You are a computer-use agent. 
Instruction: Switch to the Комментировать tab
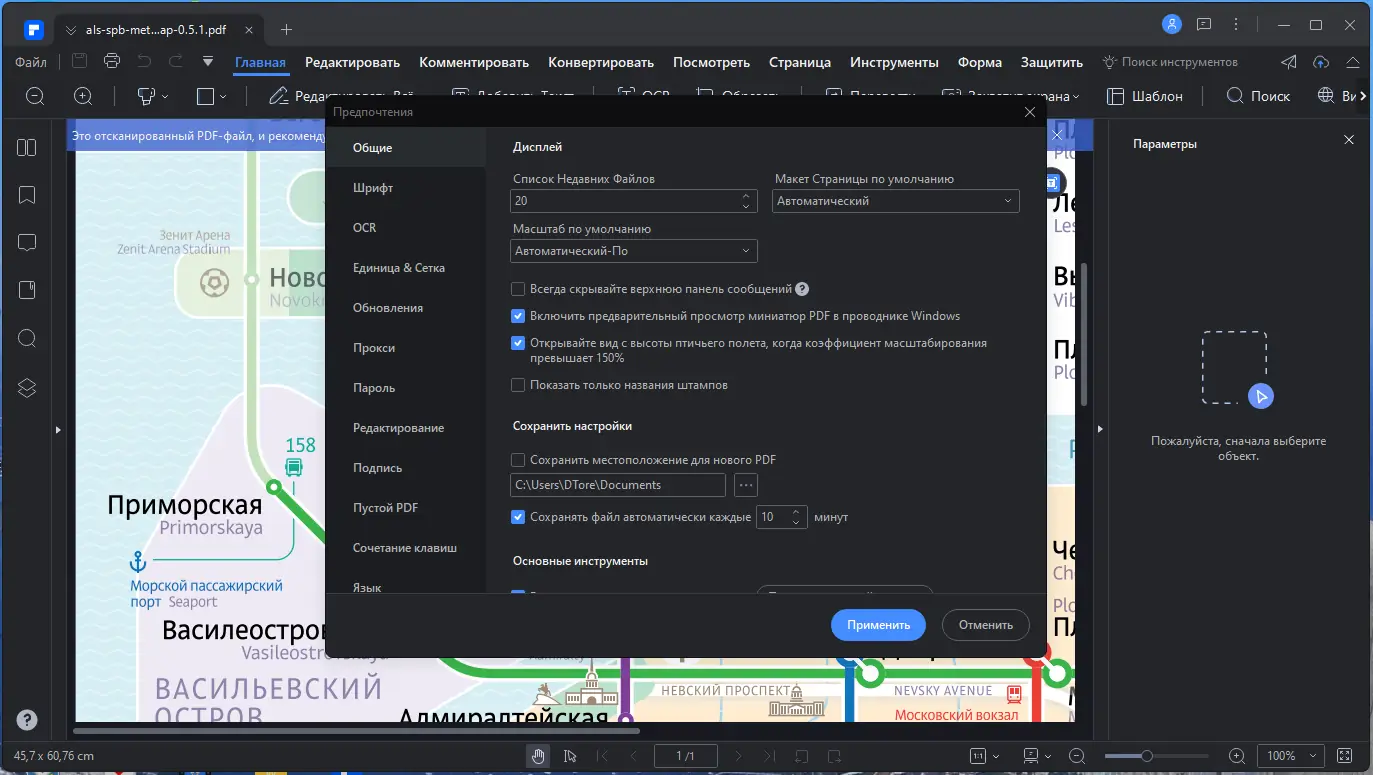coord(474,62)
